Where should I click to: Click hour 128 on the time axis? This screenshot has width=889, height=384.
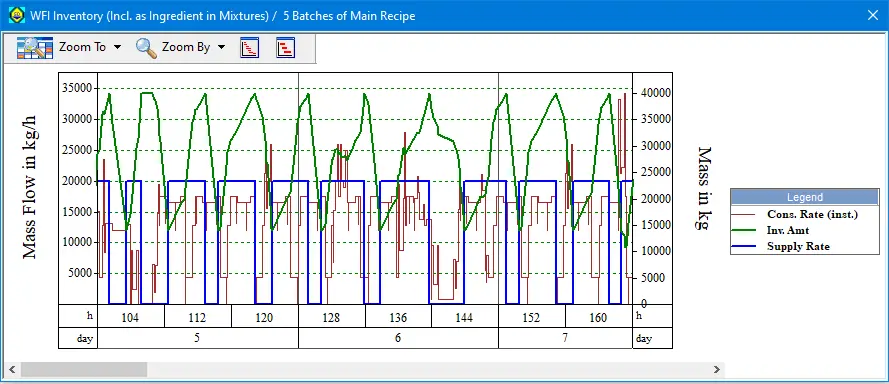pyautogui.click(x=331, y=318)
